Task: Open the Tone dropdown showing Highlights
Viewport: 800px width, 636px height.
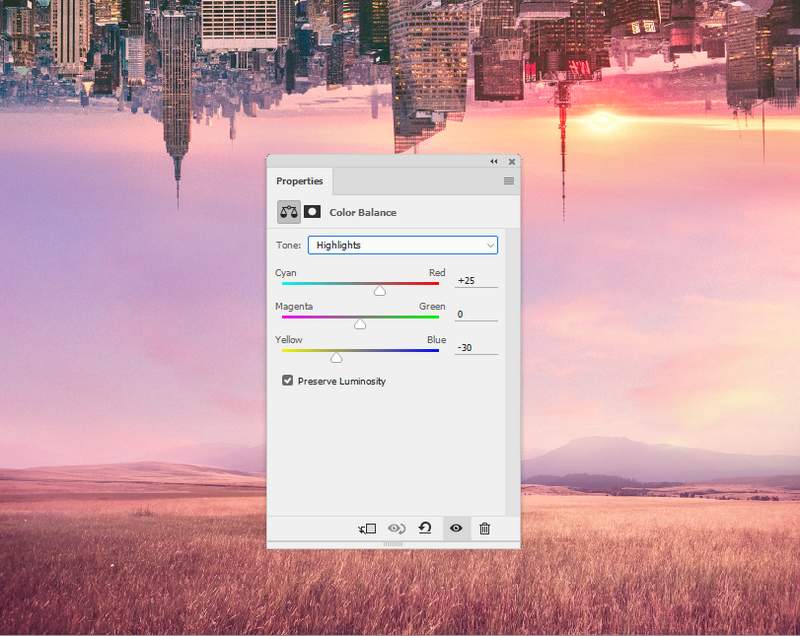Action: [x=402, y=245]
